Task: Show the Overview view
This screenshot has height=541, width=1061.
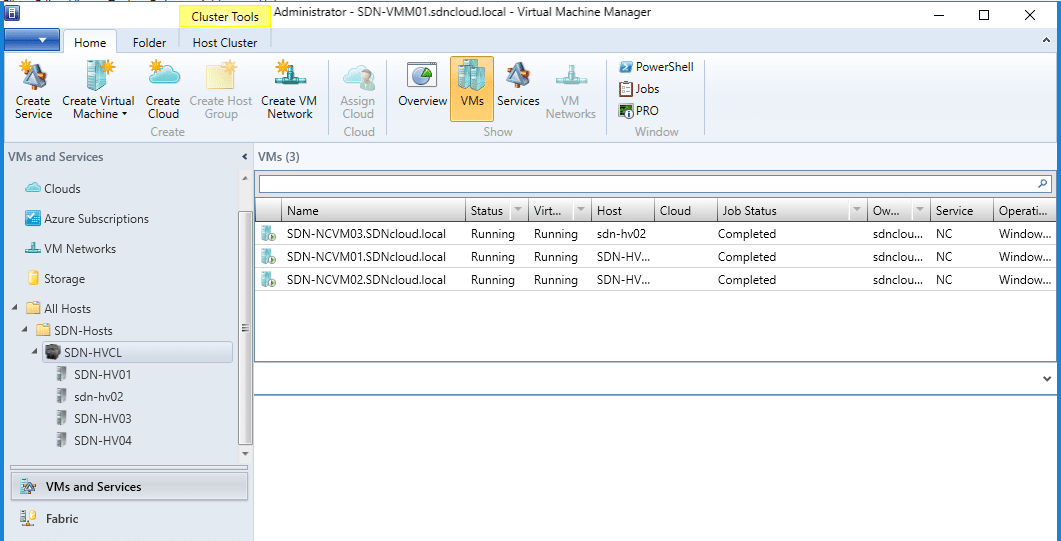Action: (422, 87)
